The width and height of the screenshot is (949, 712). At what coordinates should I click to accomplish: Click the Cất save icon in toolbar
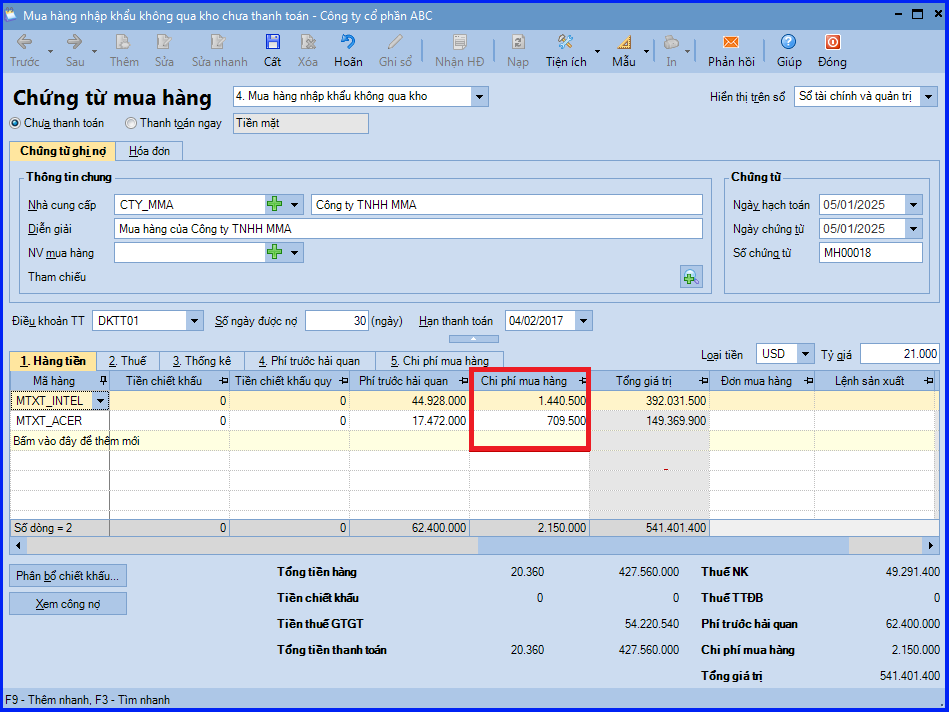[272, 42]
